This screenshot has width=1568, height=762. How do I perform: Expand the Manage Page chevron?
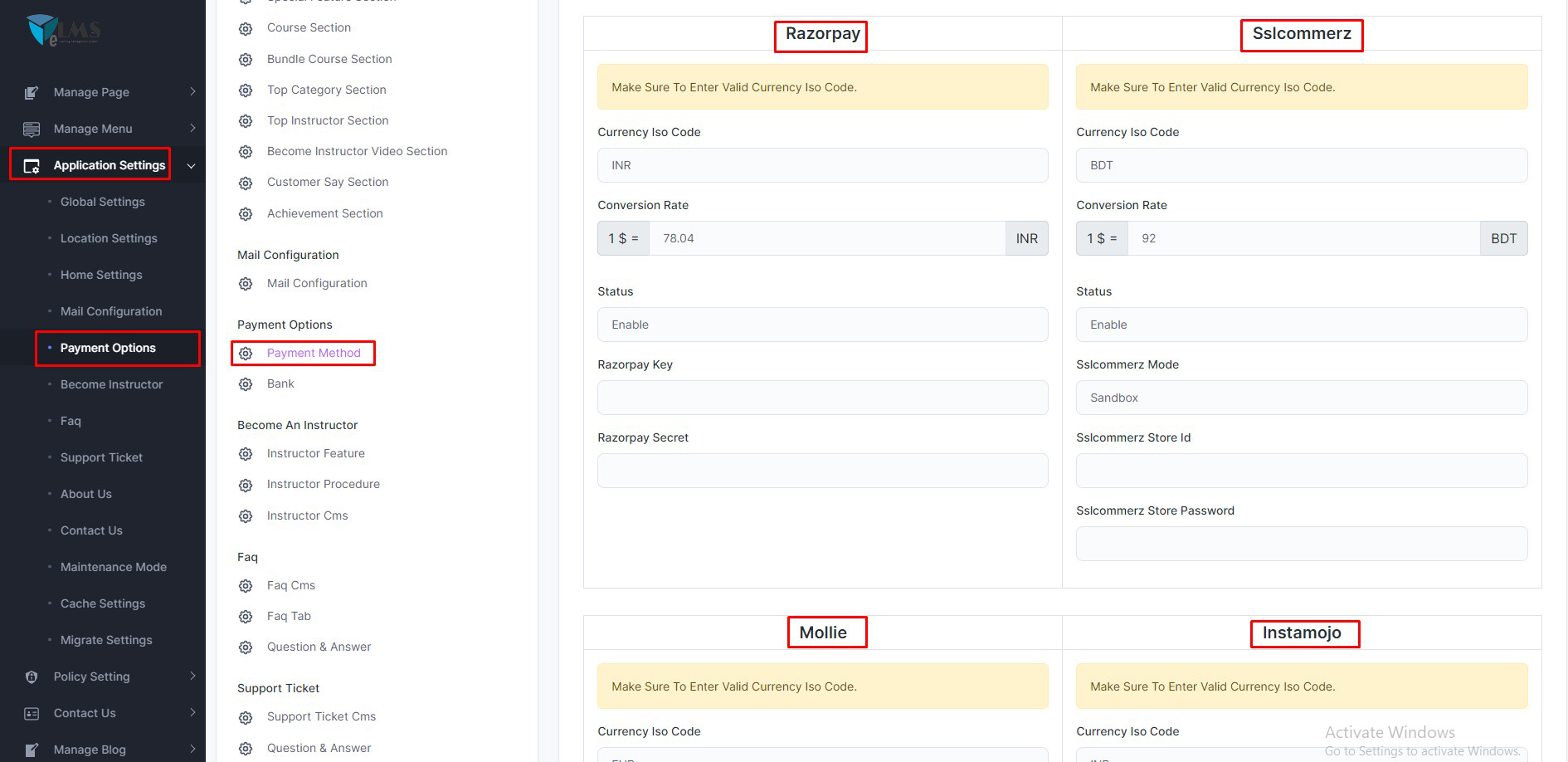pos(192,92)
